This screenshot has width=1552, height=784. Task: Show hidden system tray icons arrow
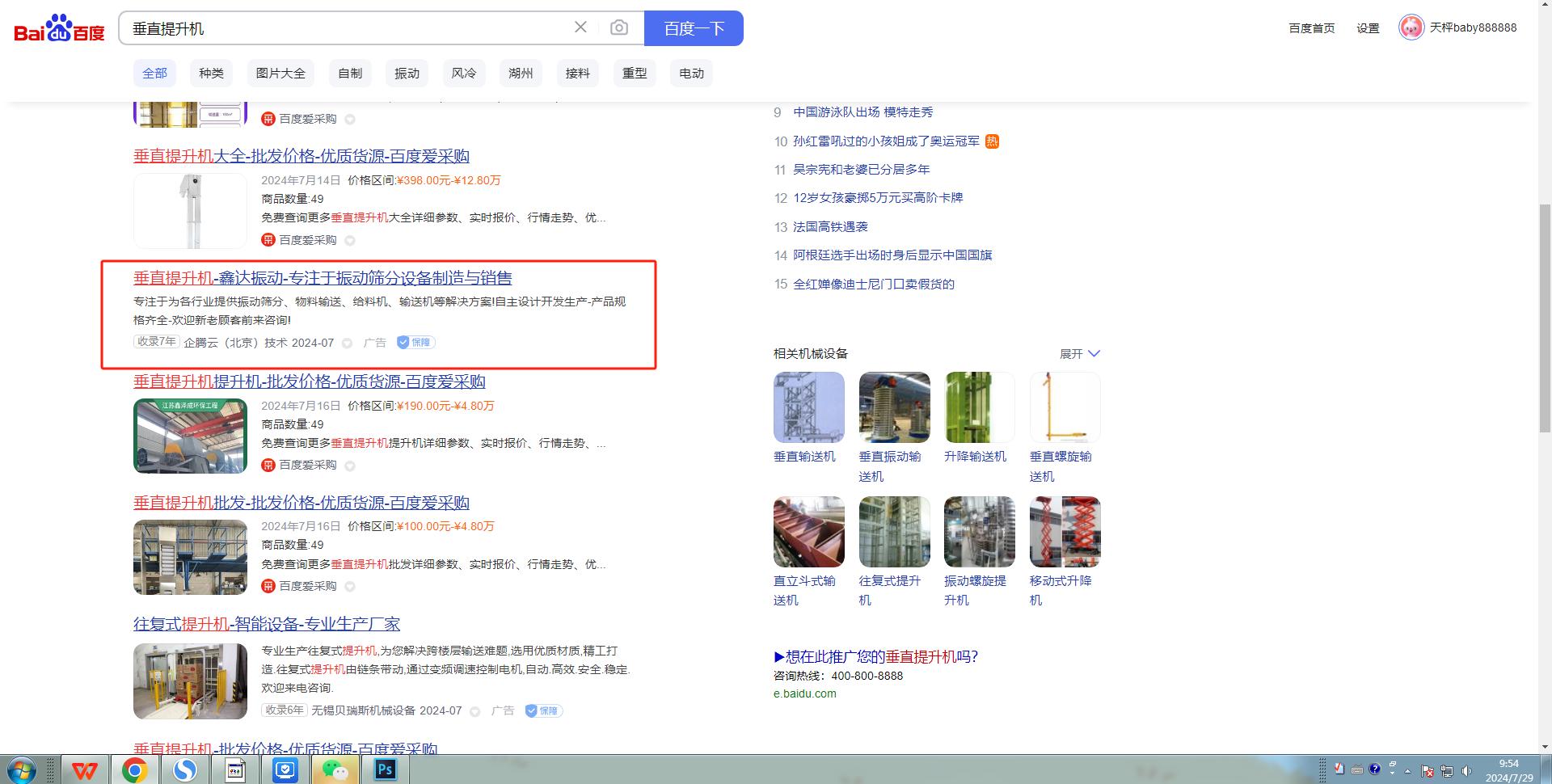click(x=1407, y=771)
